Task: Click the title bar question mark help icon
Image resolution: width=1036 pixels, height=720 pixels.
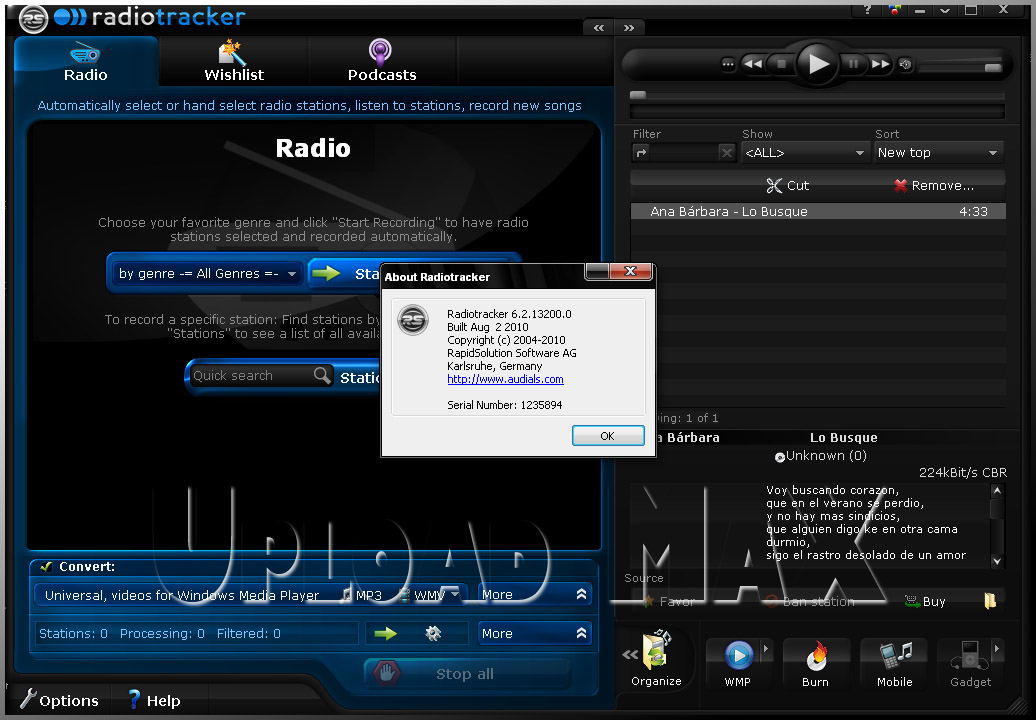Action: point(868,10)
